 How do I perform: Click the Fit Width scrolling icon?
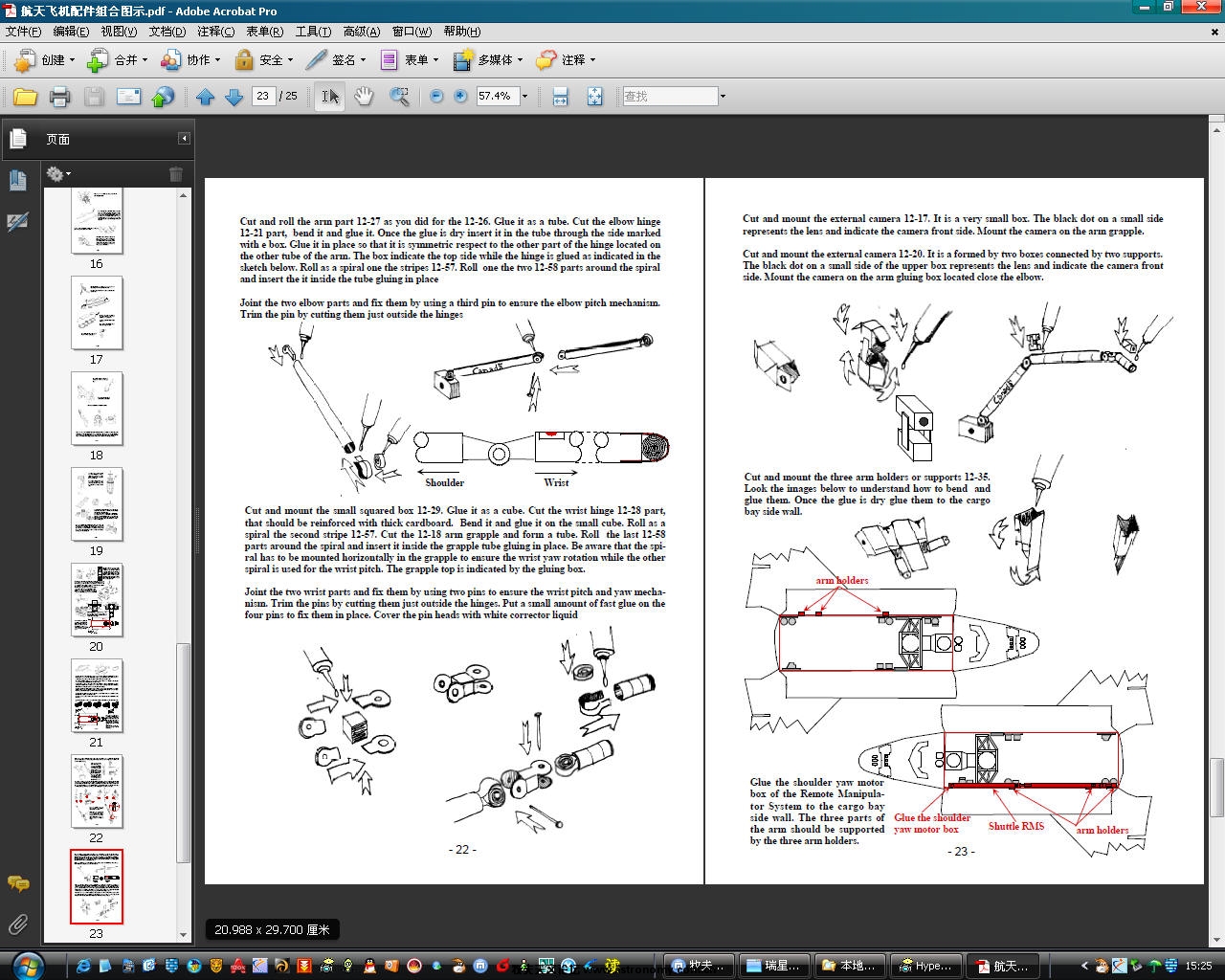pos(561,97)
